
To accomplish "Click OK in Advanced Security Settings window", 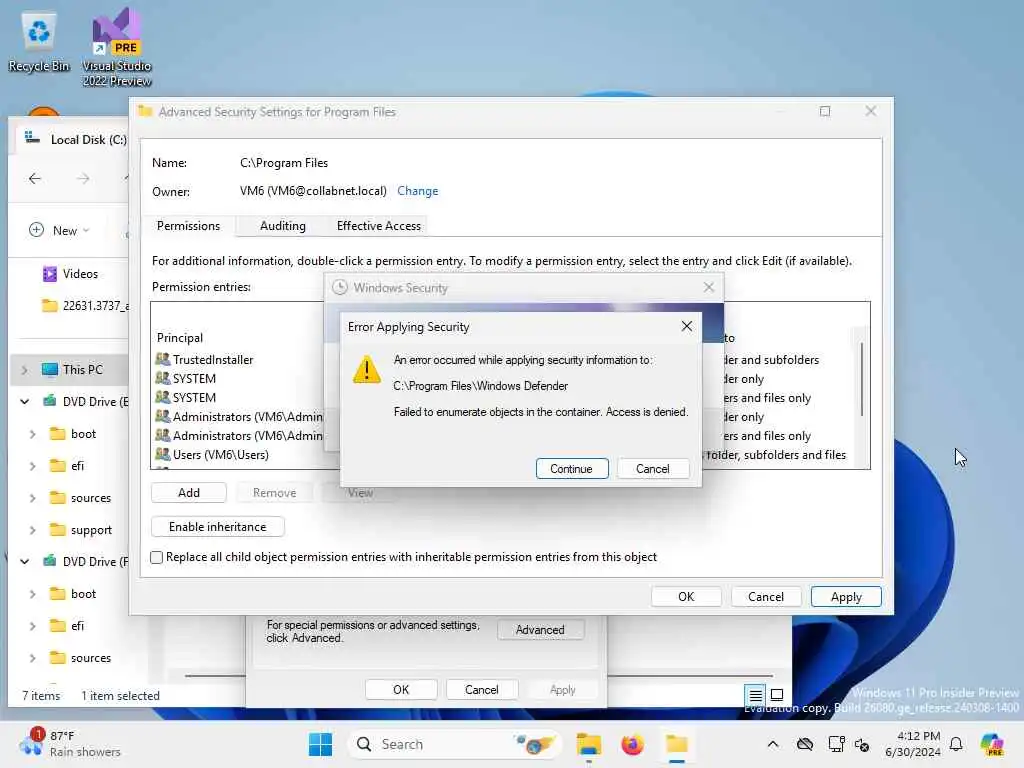I will pos(686,597).
